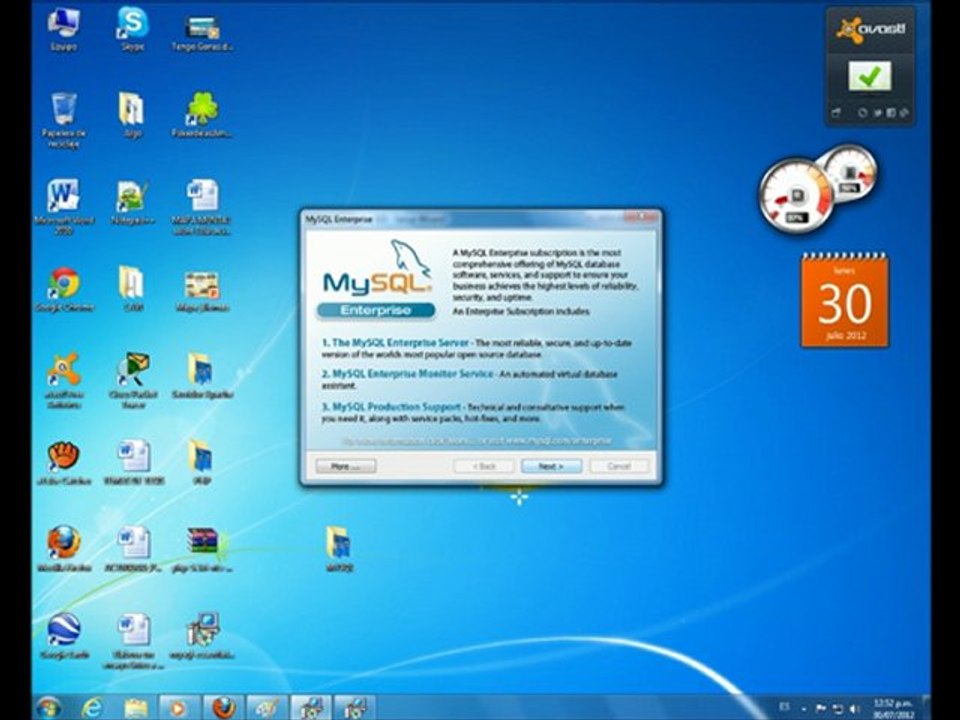Select the Papelera de reciclaje icon
The height and width of the screenshot is (720, 960).
(x=64, y=120)
